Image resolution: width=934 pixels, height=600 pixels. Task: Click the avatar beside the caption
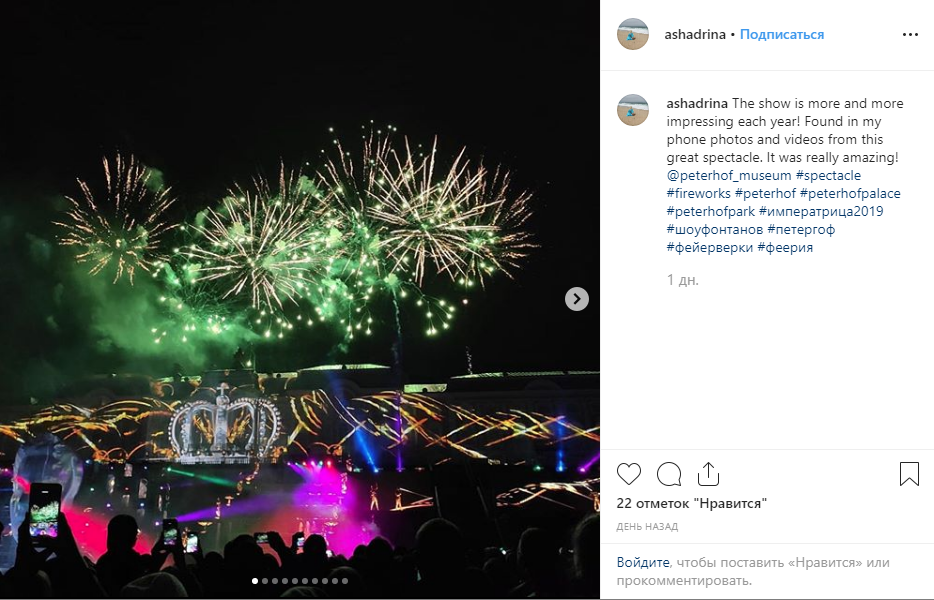click(633, 110)
